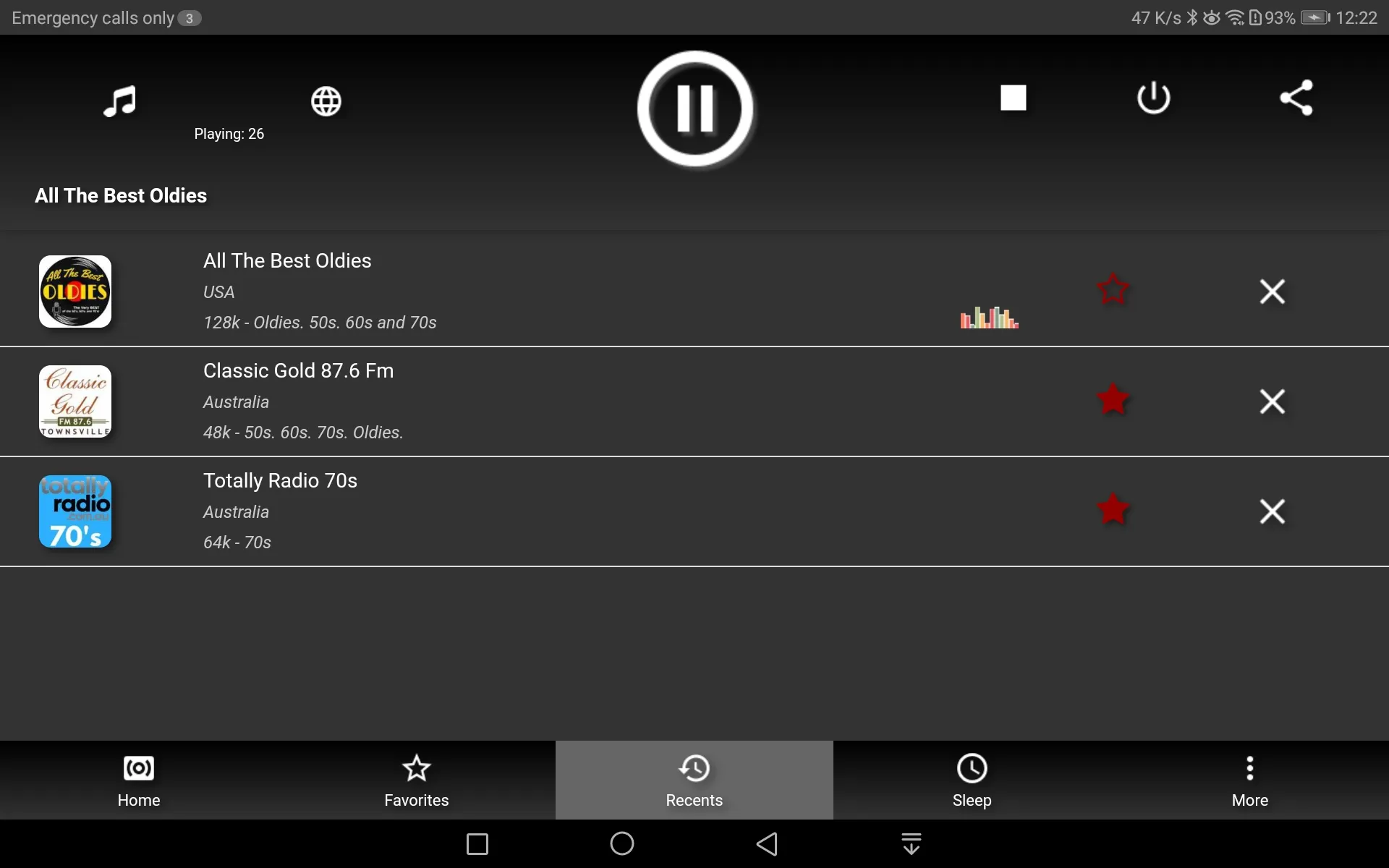Toggle favorite star for Classic Gold 87.6 Fm
Screen dimensions: 1389x868
(x=1113, y=401)
